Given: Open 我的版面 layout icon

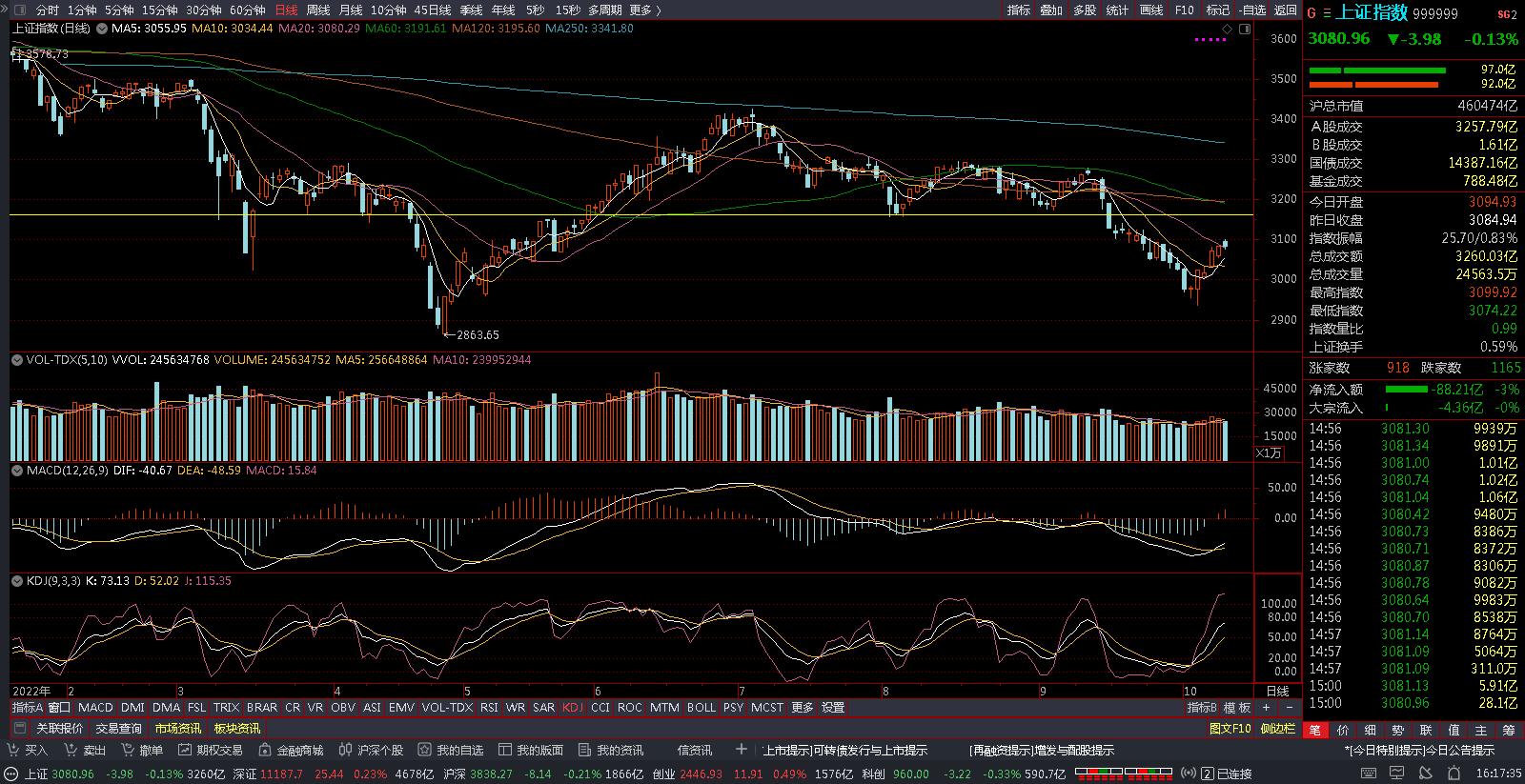Looking at the screenshot, I should (505, 751).
